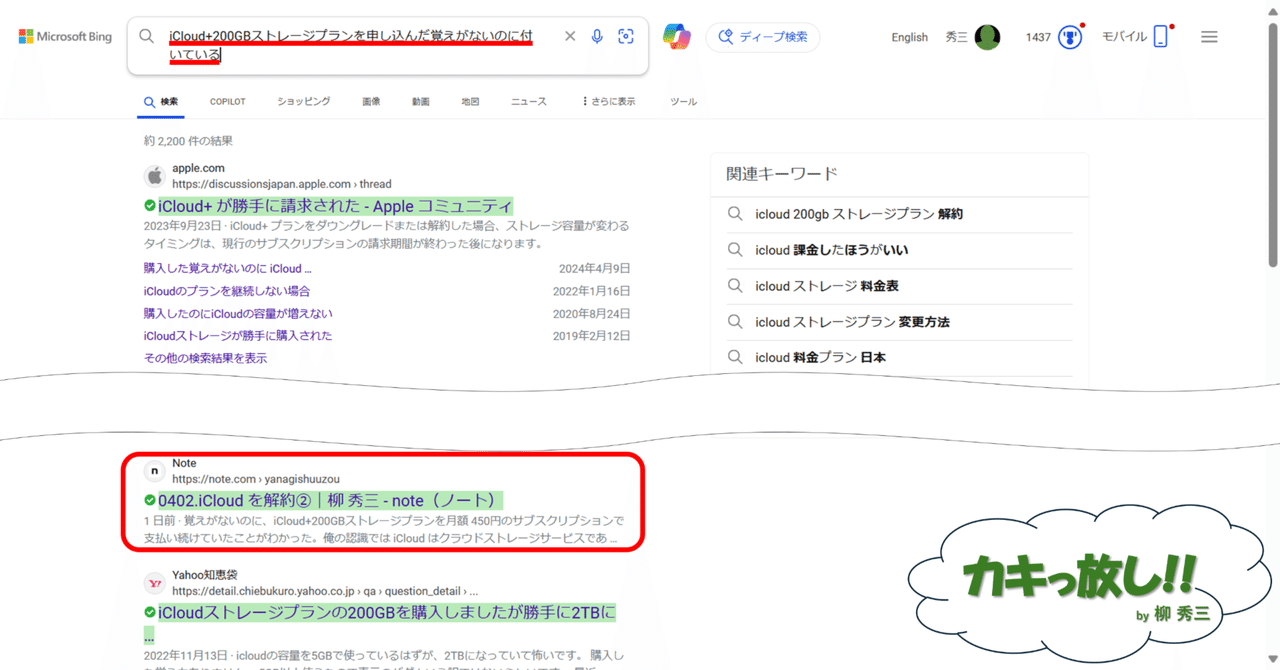1280x670 pixels.
Task: Open the 画像 images tab
Action: click(x=371, y=101)
